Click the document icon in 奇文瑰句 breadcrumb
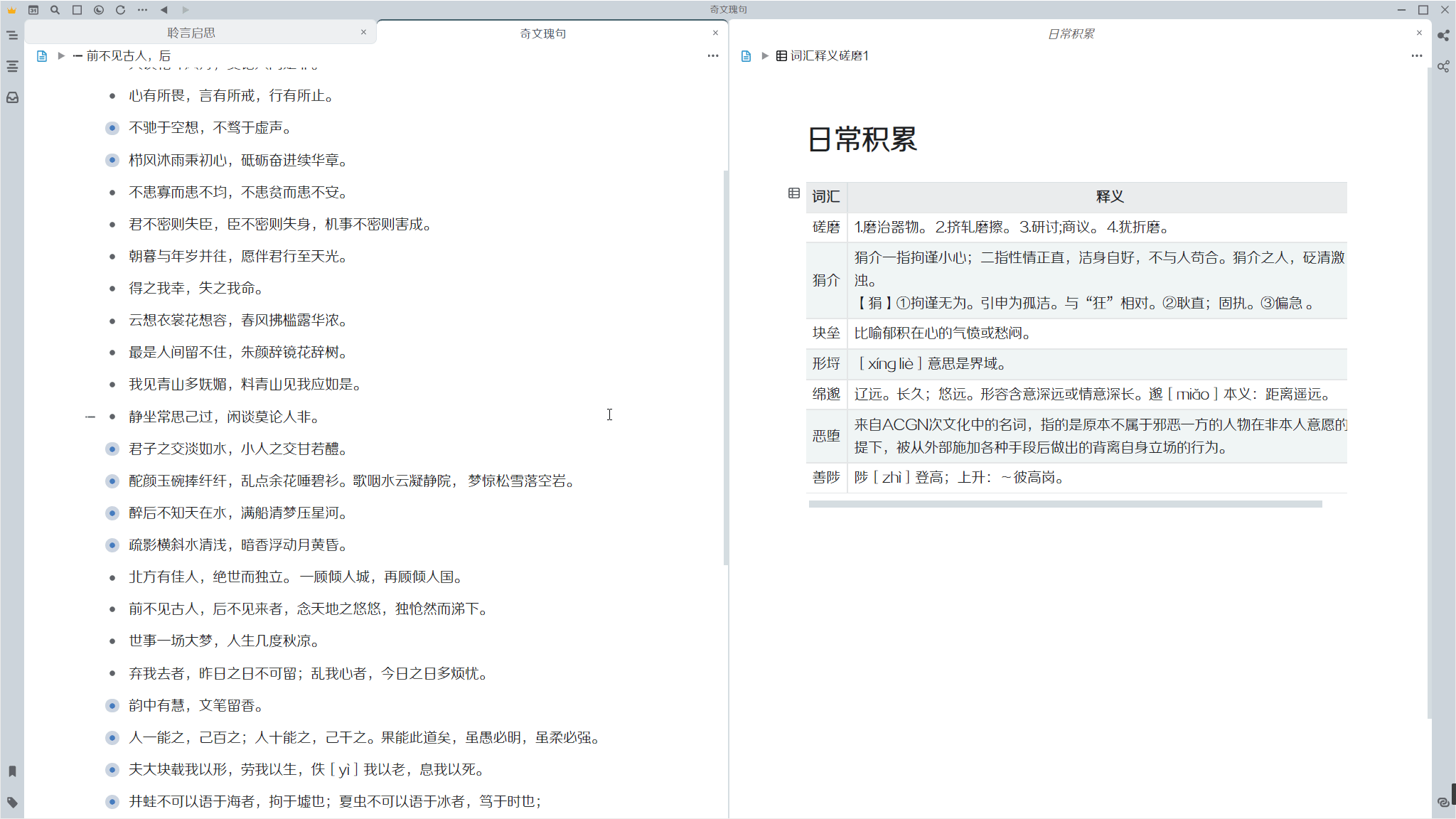 click(41, 55)
